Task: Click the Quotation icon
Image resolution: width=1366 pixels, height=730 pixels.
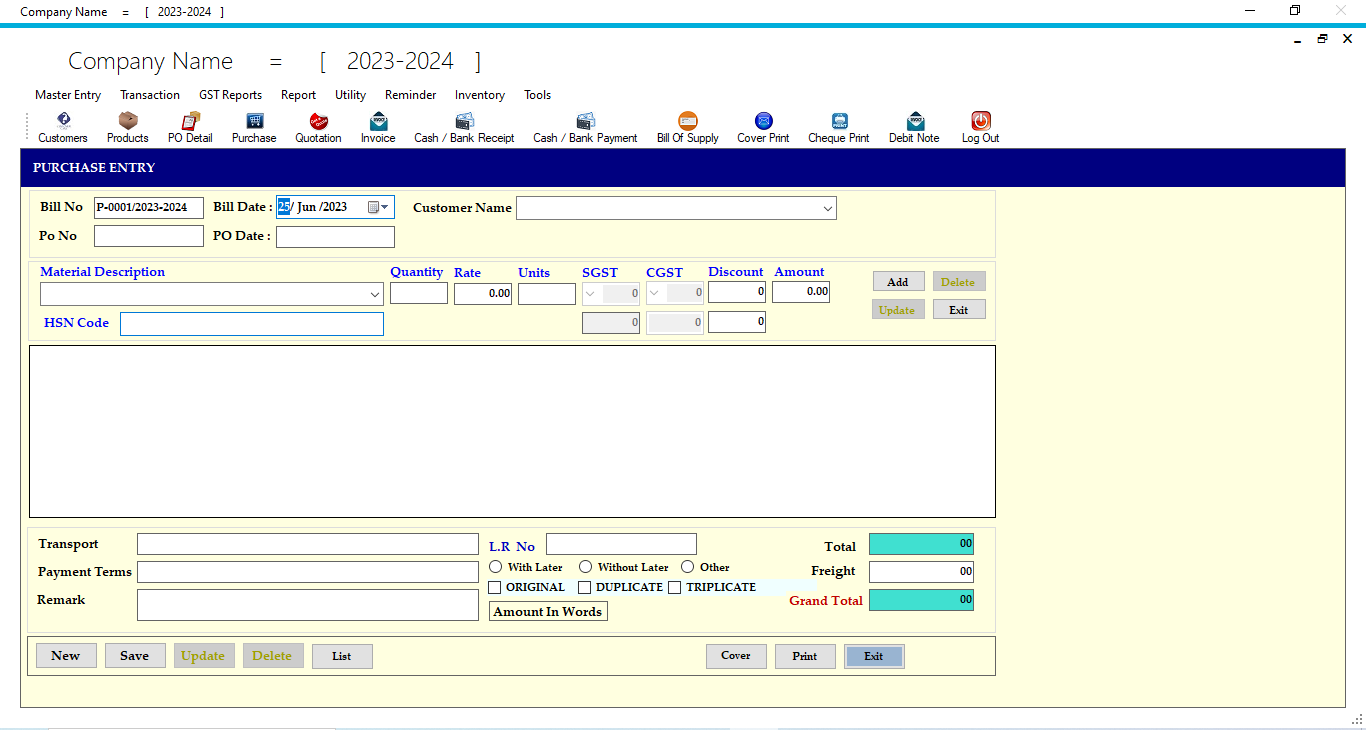Action: 318,127
